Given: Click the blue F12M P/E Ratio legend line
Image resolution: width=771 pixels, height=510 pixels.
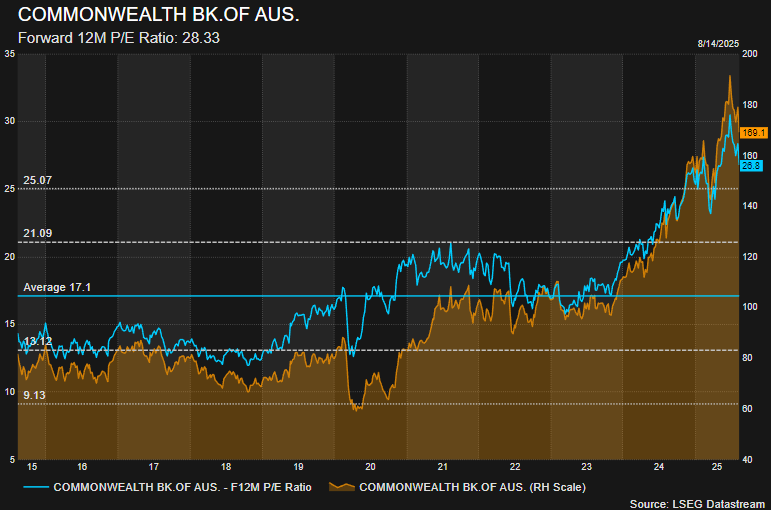Looking at the screenshot, I should (34, 487).
